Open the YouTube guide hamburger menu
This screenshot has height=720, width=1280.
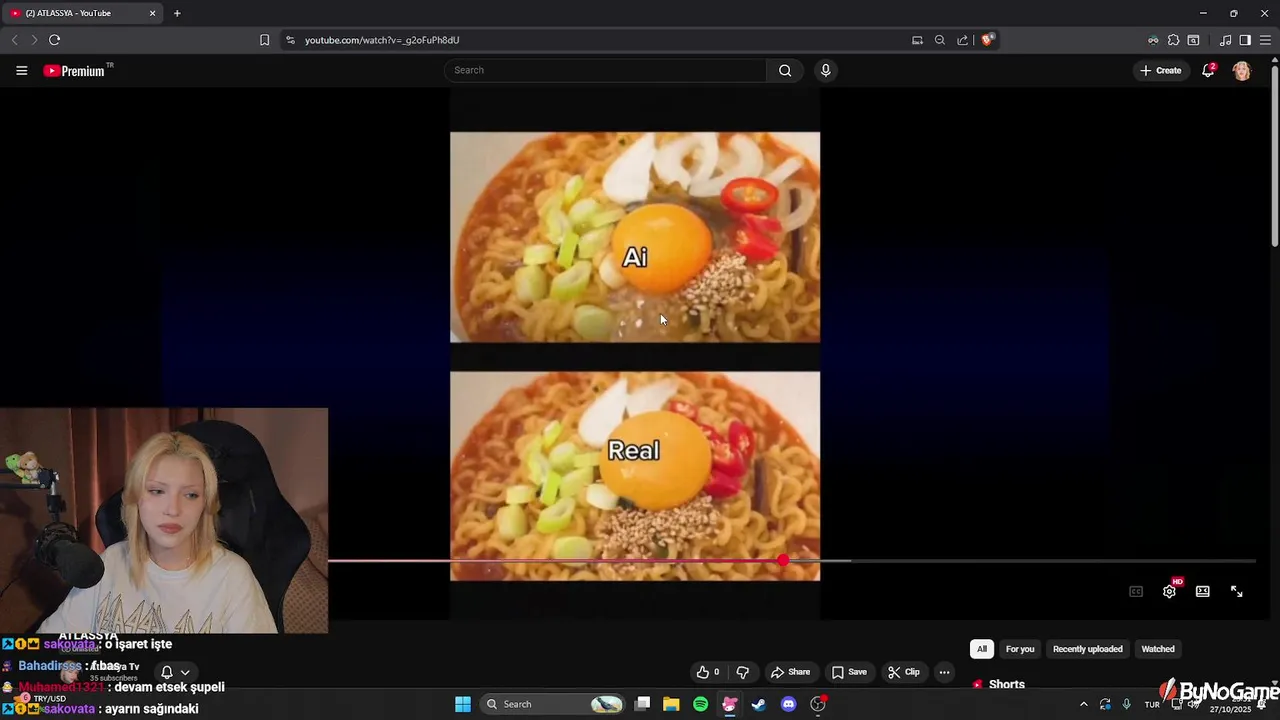pos(21,70)
